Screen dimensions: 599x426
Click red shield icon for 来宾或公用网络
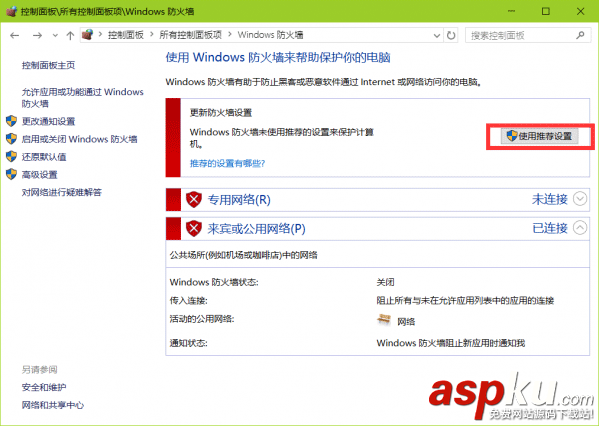(x=194, y=228)
